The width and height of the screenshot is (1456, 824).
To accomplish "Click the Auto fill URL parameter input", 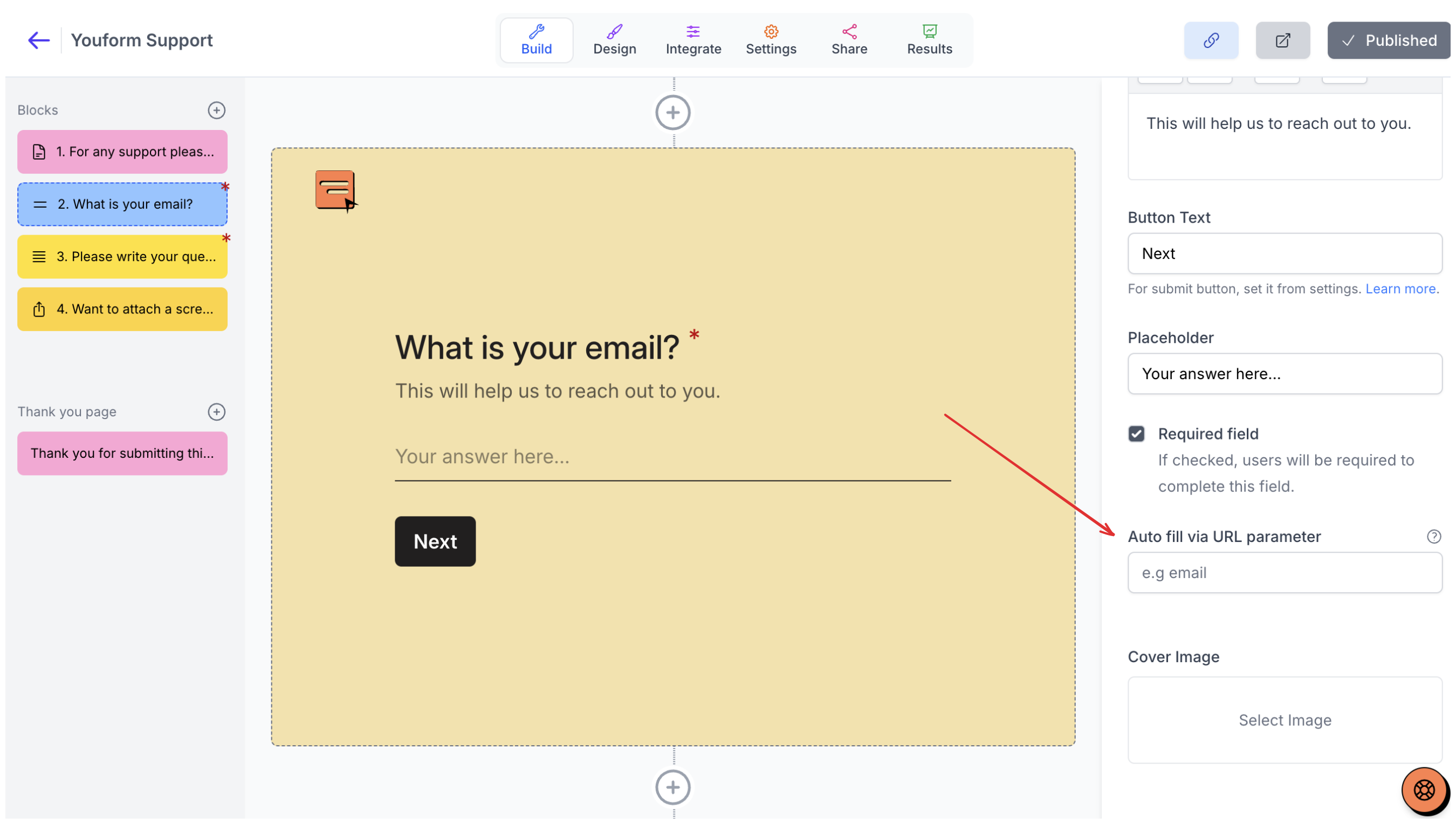I will pyautogui.click(x=1284, y=573).
